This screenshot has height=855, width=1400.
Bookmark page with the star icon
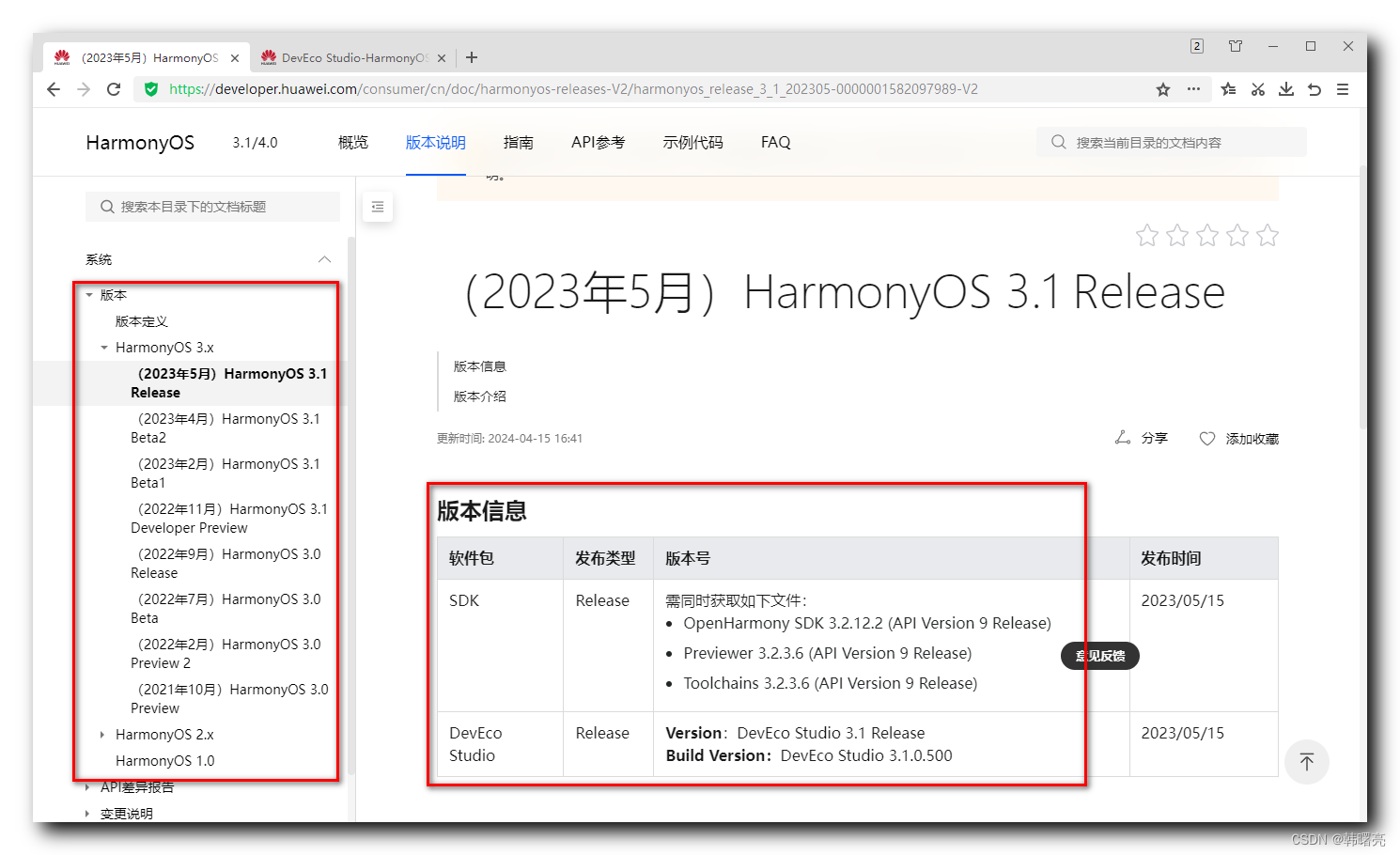click(1163, 89)
